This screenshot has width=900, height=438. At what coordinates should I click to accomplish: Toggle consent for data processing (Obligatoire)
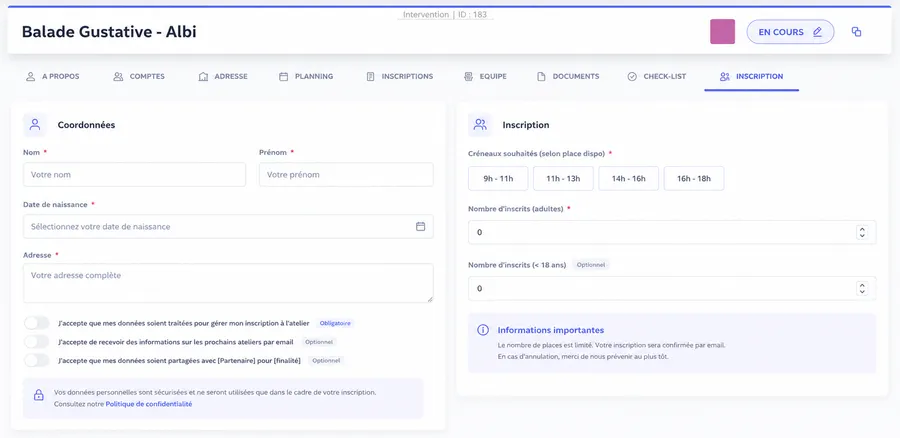coord(37,323)
